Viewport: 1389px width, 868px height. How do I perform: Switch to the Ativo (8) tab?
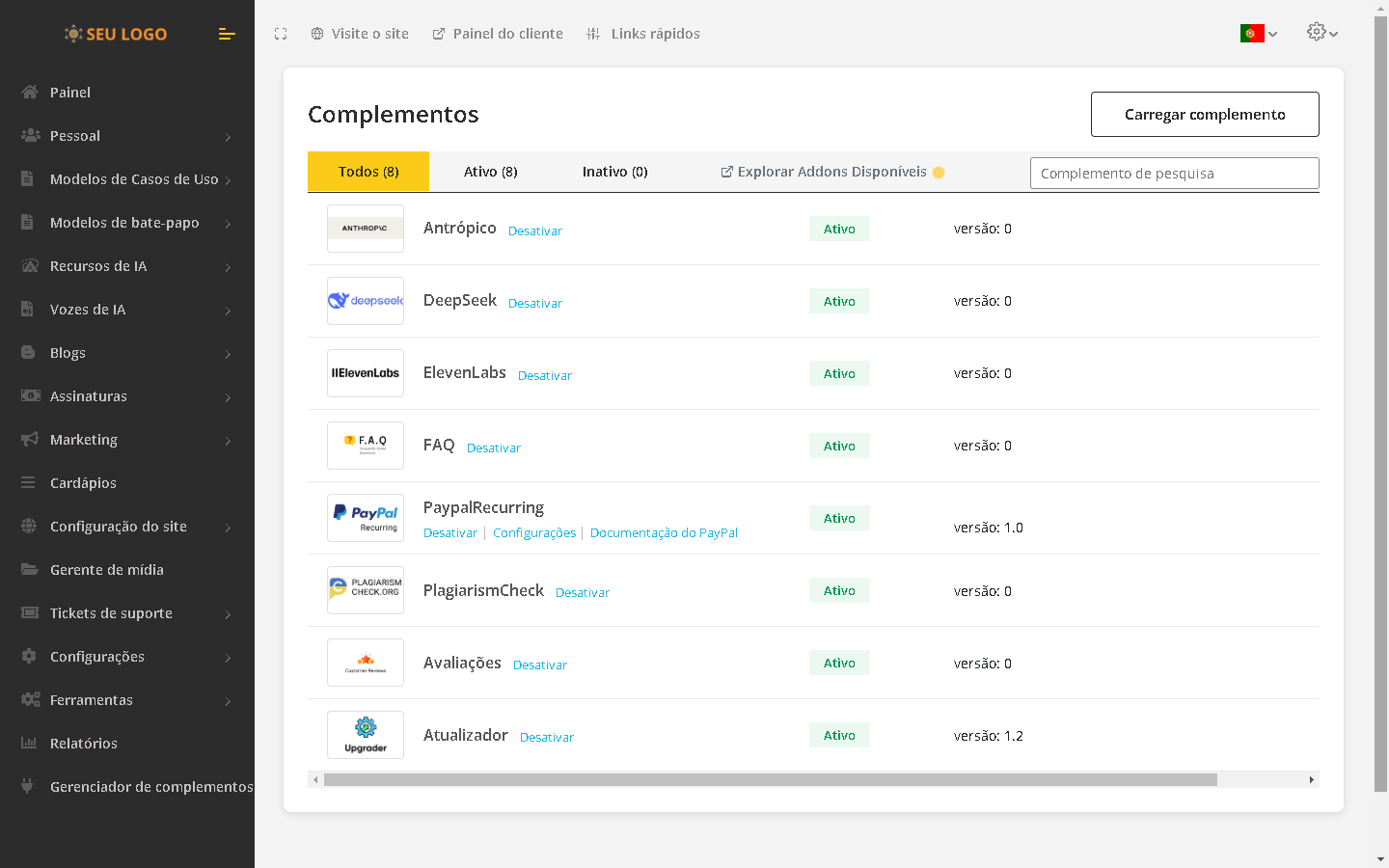pos(490,172)
